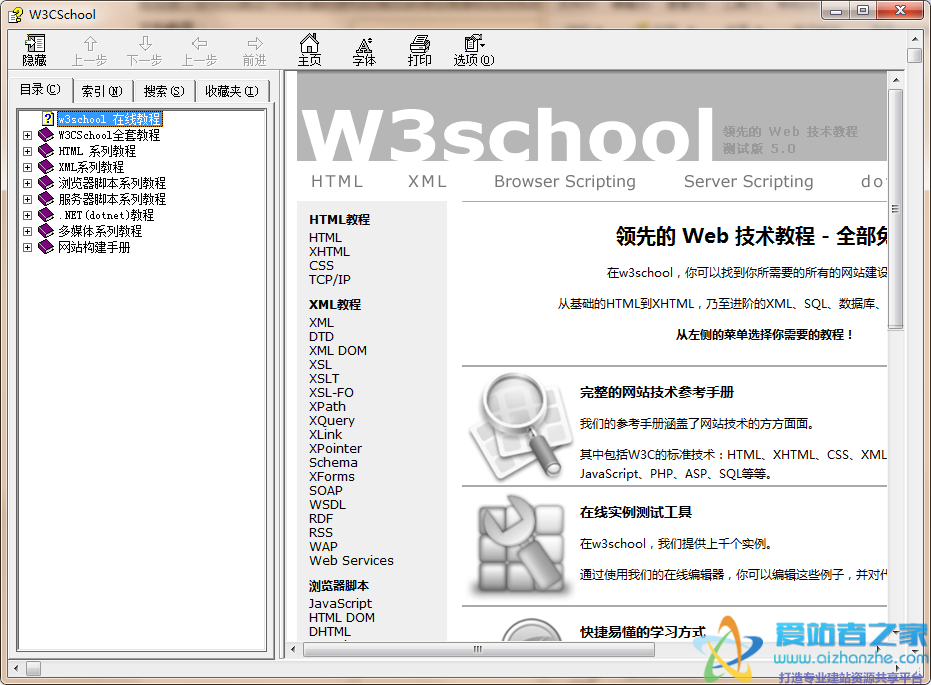Click content pane scroll-left arrow
Image resolution: width=931 pixels, height=685 pixels.
(293, 649)
